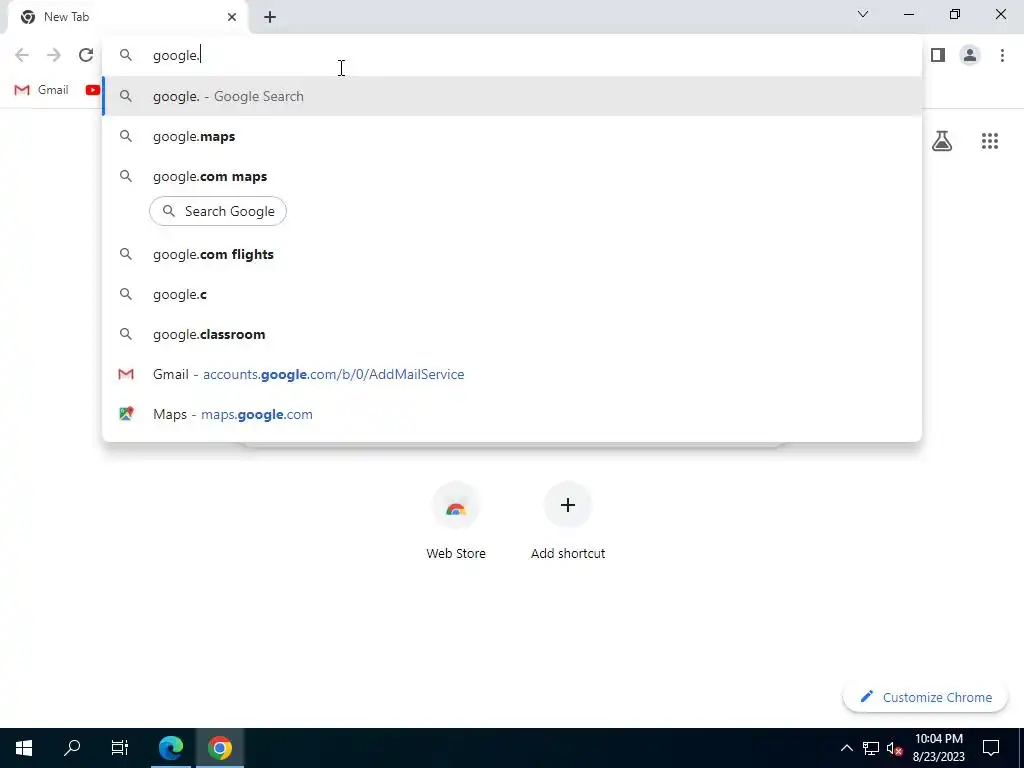The width and height of the screenshot is (1024, 768).
Task: Open the Web Store shortcut
Action: click(x=456, y=521)
